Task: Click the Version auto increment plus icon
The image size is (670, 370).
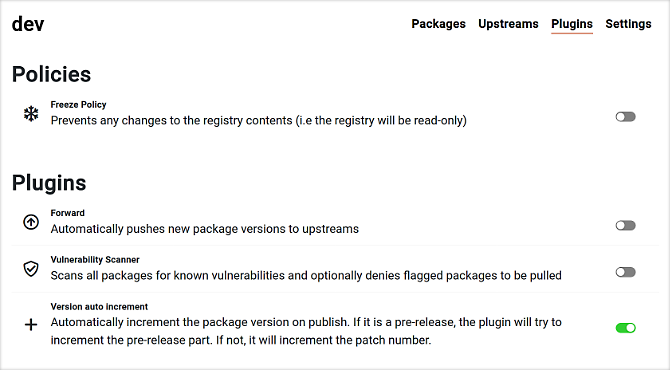Action: point(31,325)
